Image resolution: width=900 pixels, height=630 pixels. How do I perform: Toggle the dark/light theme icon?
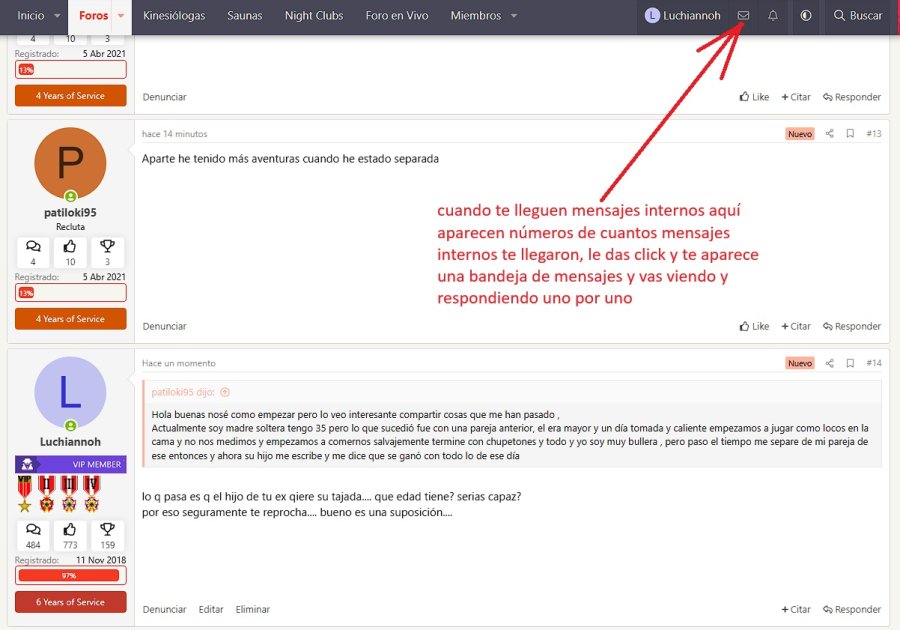806,16
